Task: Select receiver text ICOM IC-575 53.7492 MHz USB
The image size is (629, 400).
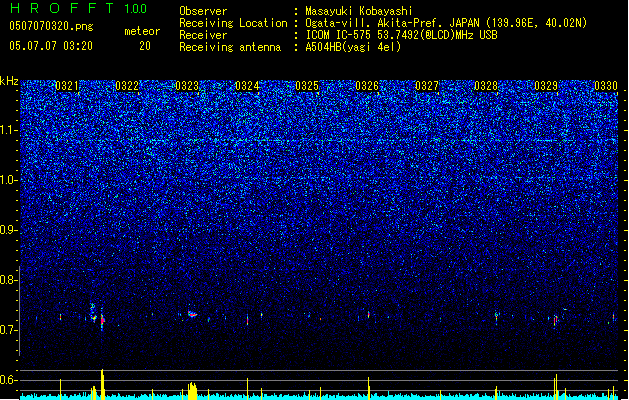Action: (402, 35)
